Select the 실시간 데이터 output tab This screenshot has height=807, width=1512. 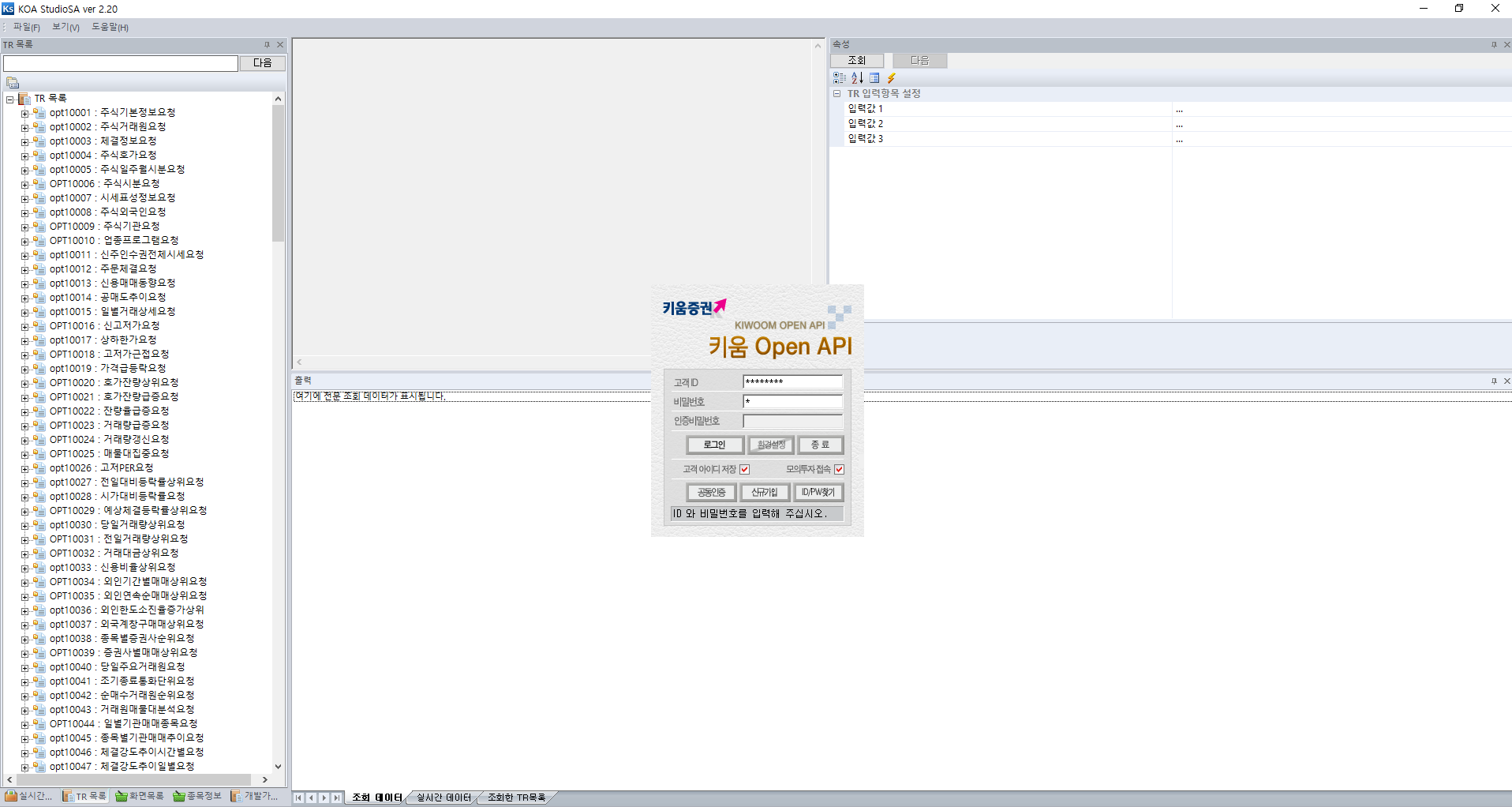(x=443, y=798)
